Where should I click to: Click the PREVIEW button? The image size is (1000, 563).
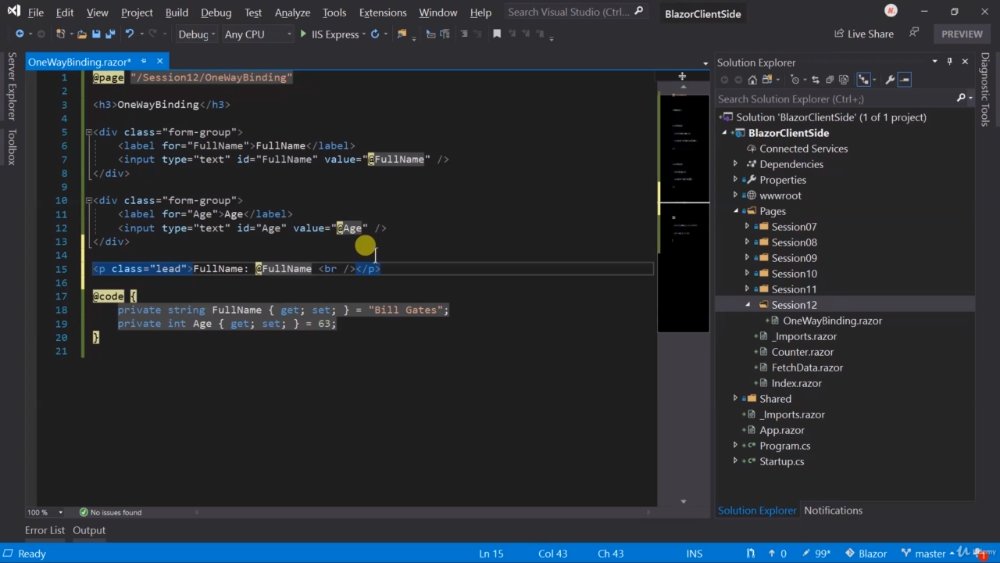click(962, 34)
